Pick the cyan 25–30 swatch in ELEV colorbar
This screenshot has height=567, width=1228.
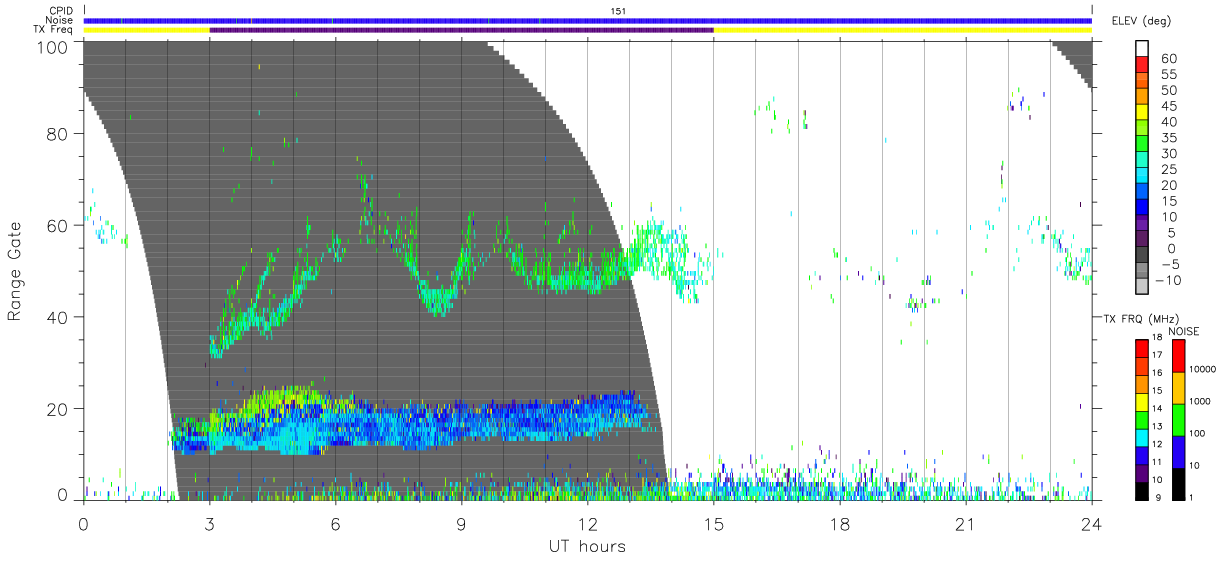coord(1142,160)
